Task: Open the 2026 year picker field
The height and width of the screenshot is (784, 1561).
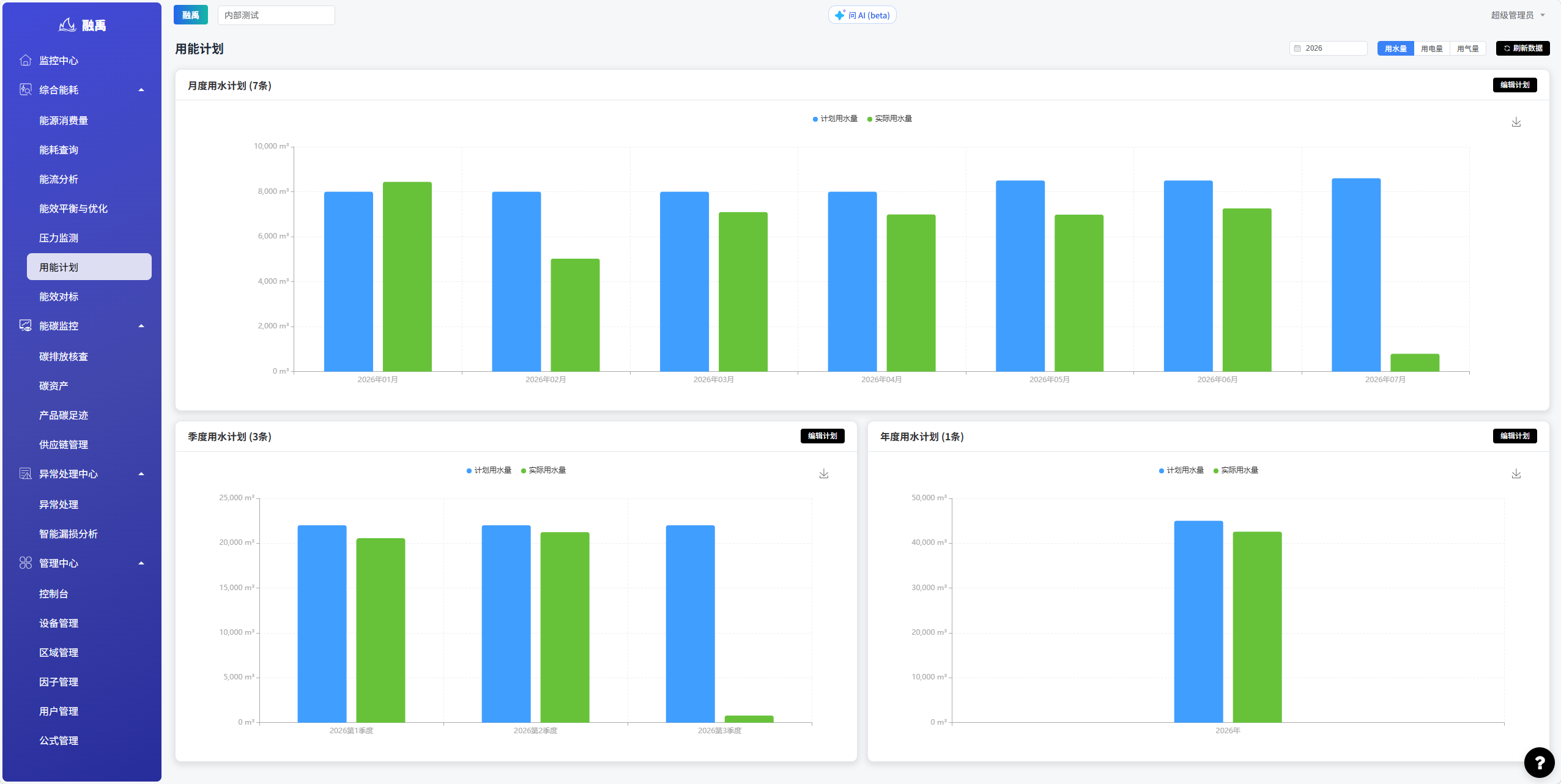Action: pyautogui.click(x=1328, y=48)
